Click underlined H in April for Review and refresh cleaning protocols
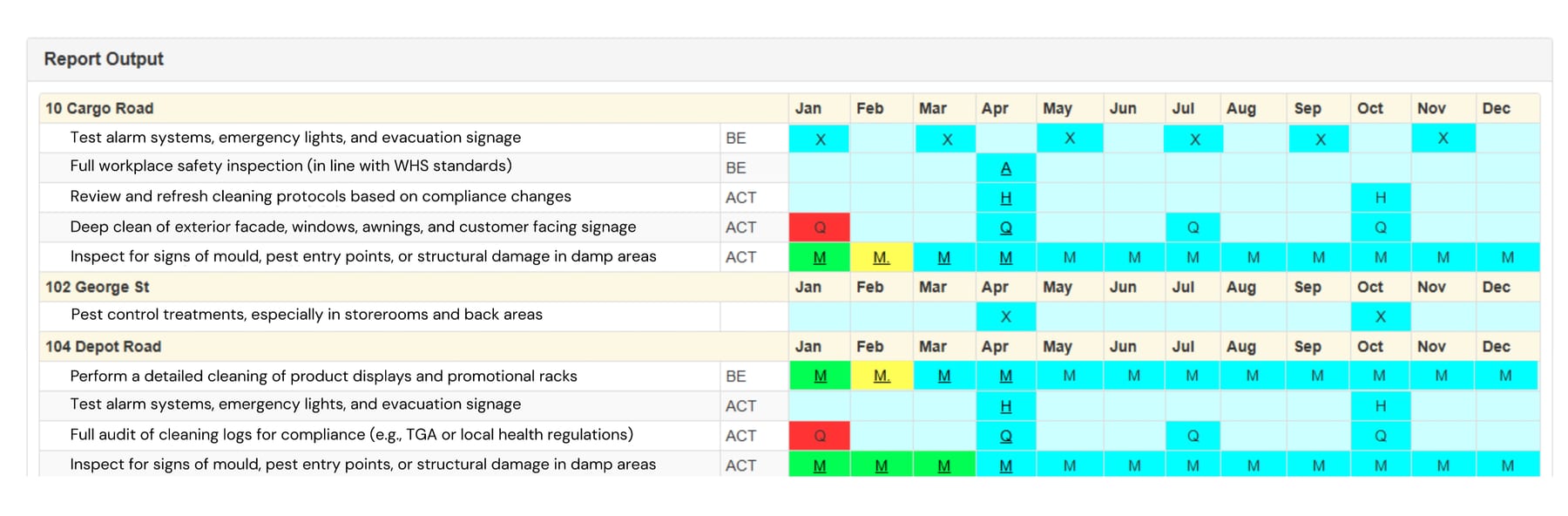1568x516 pixels. pos(1005,198)
